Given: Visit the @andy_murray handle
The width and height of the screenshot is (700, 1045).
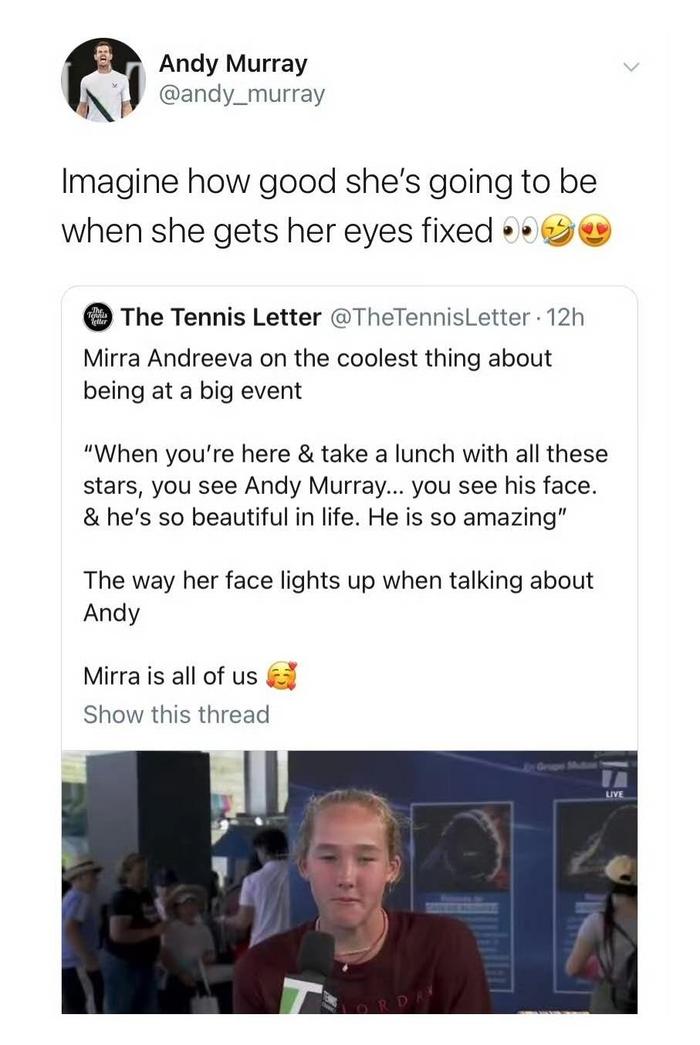Looking at the screenshot, I should 241,95.
